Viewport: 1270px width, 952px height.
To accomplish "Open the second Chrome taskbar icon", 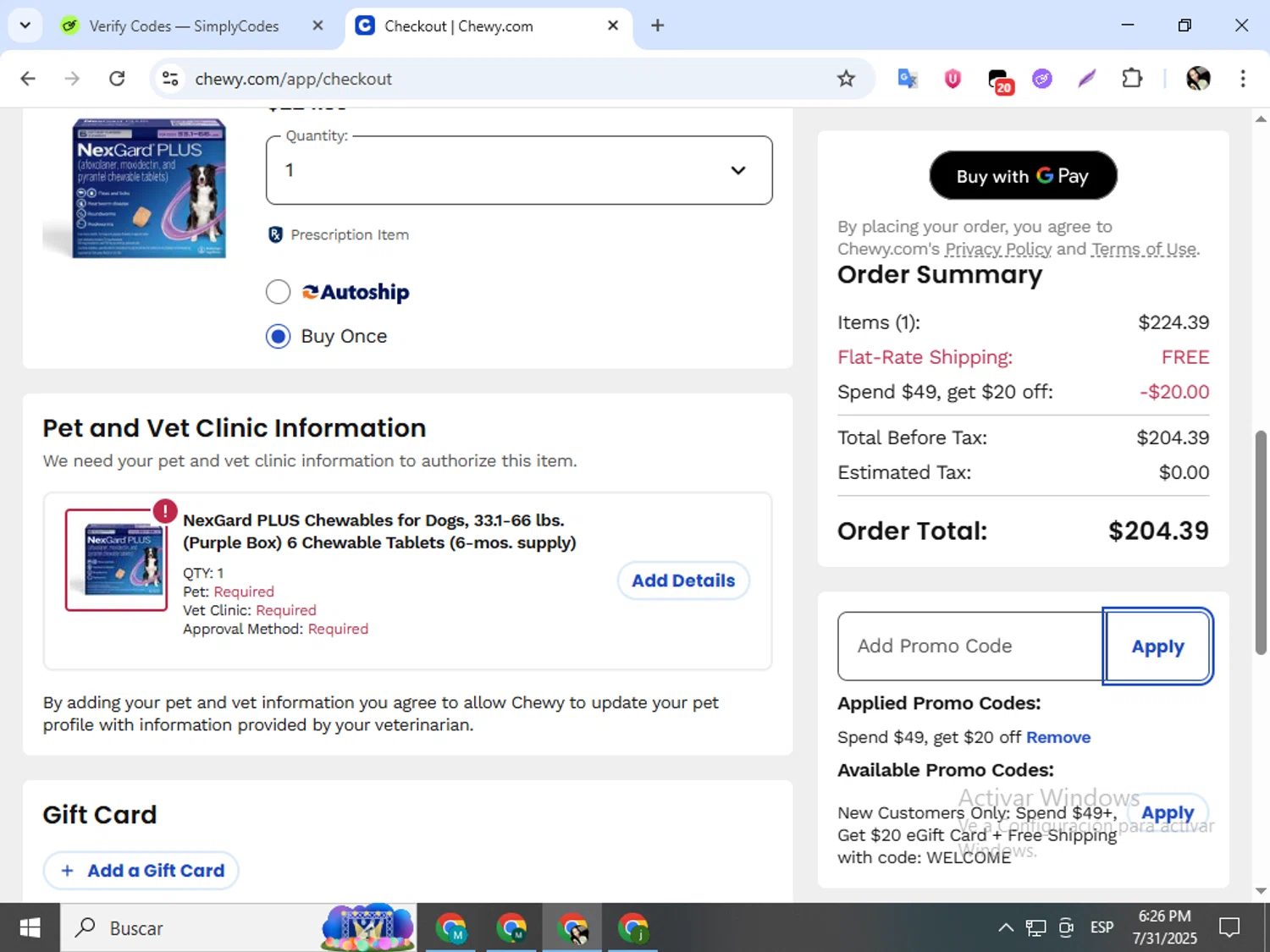I will click(511, 927).
